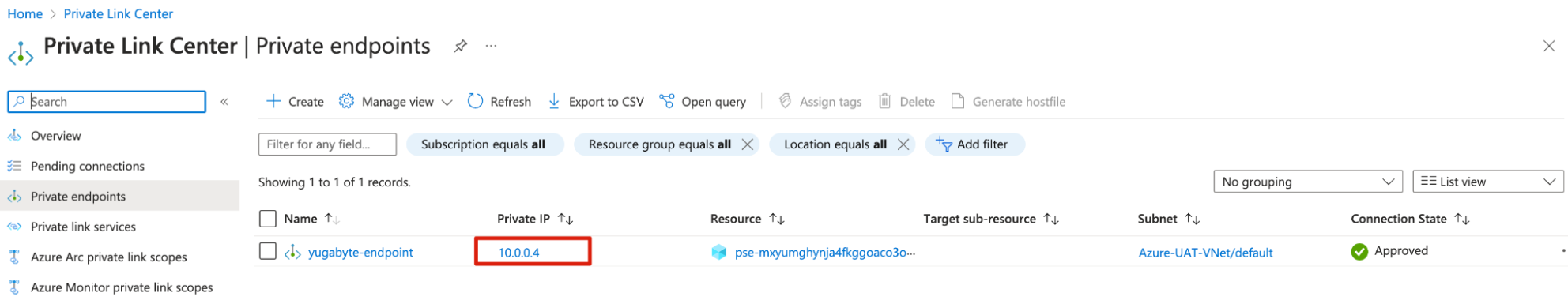Click the Filter for any field box

(327, 144)
